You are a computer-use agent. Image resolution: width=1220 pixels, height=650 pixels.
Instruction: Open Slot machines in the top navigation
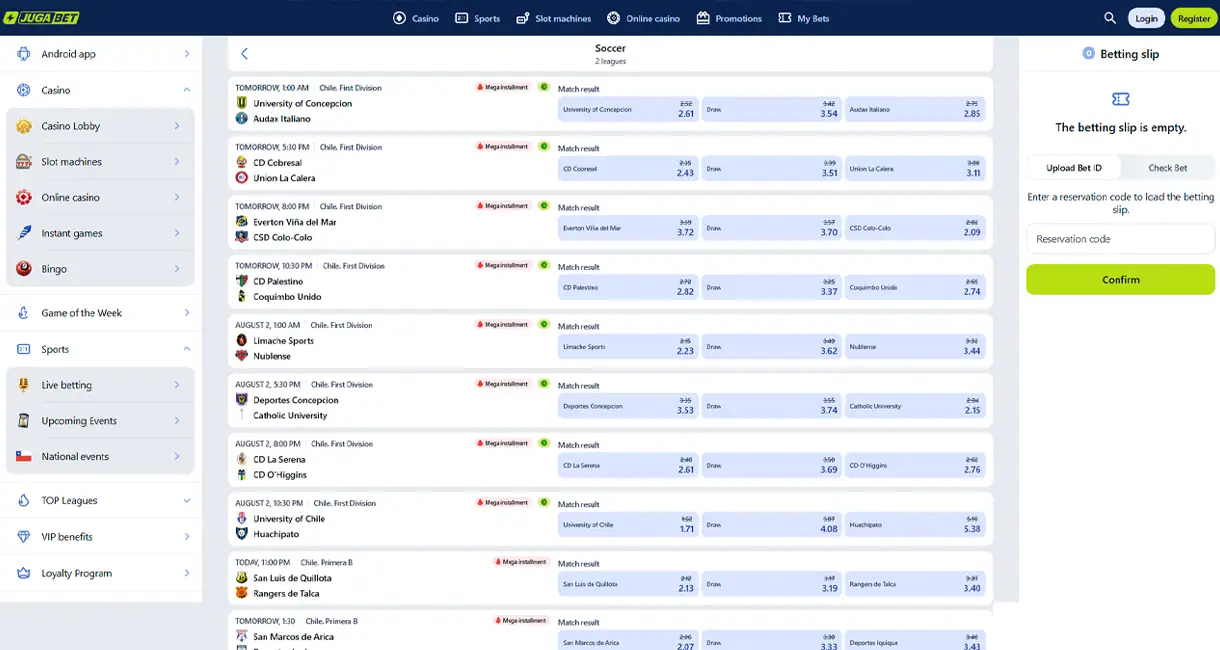point(554,18)
